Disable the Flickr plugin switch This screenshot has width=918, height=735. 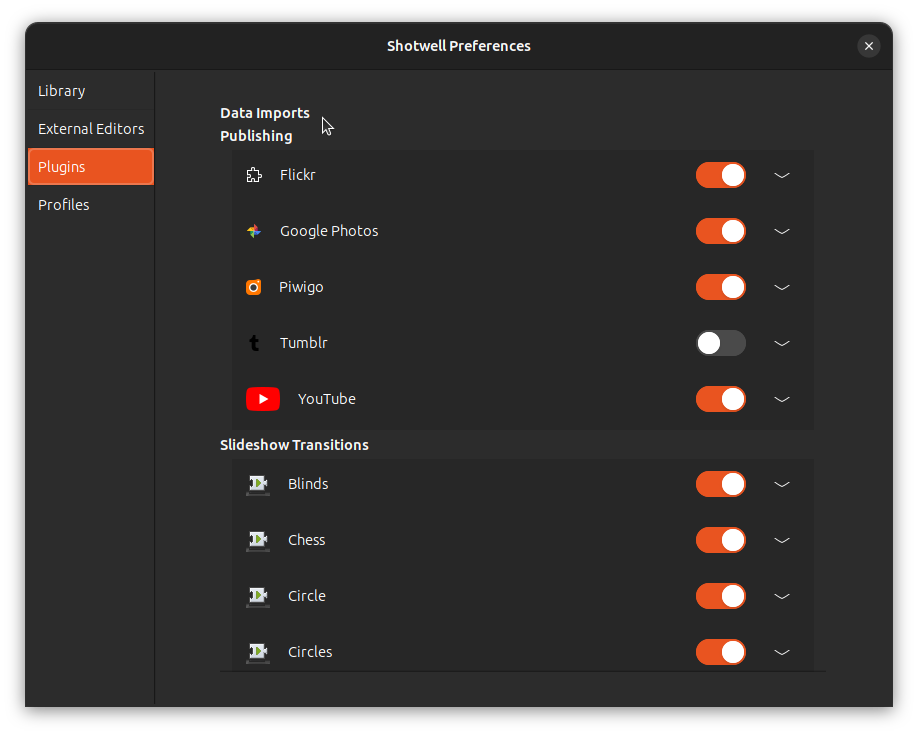[x=721, y=175]
